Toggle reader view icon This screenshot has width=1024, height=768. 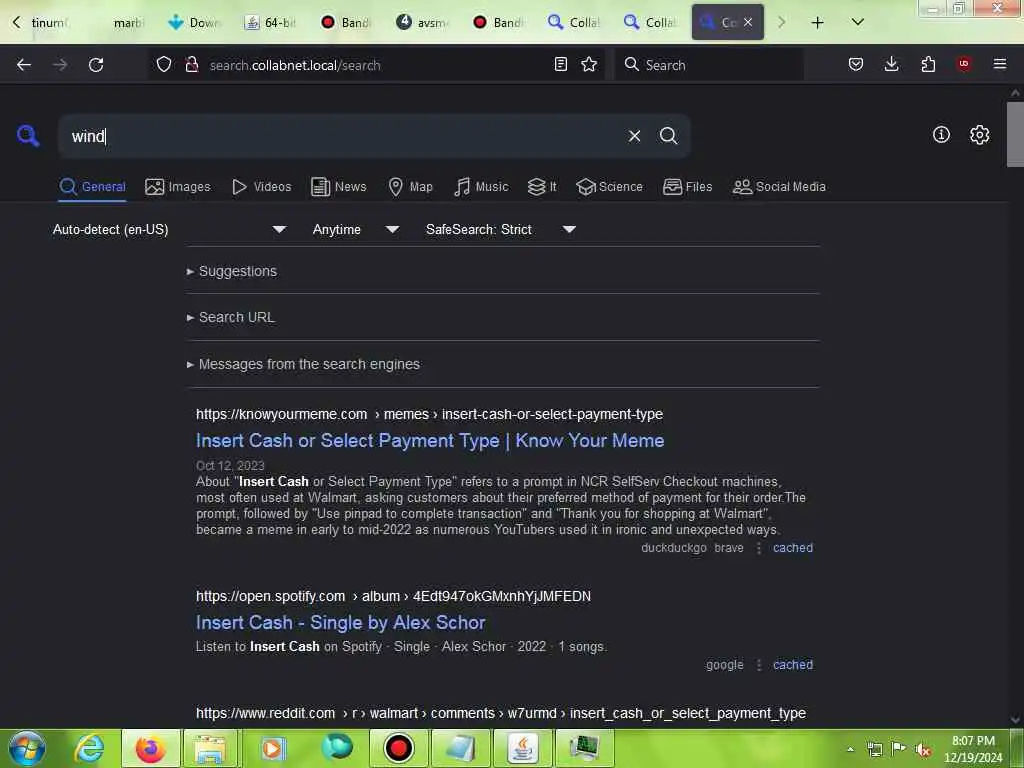coord(560,64)
